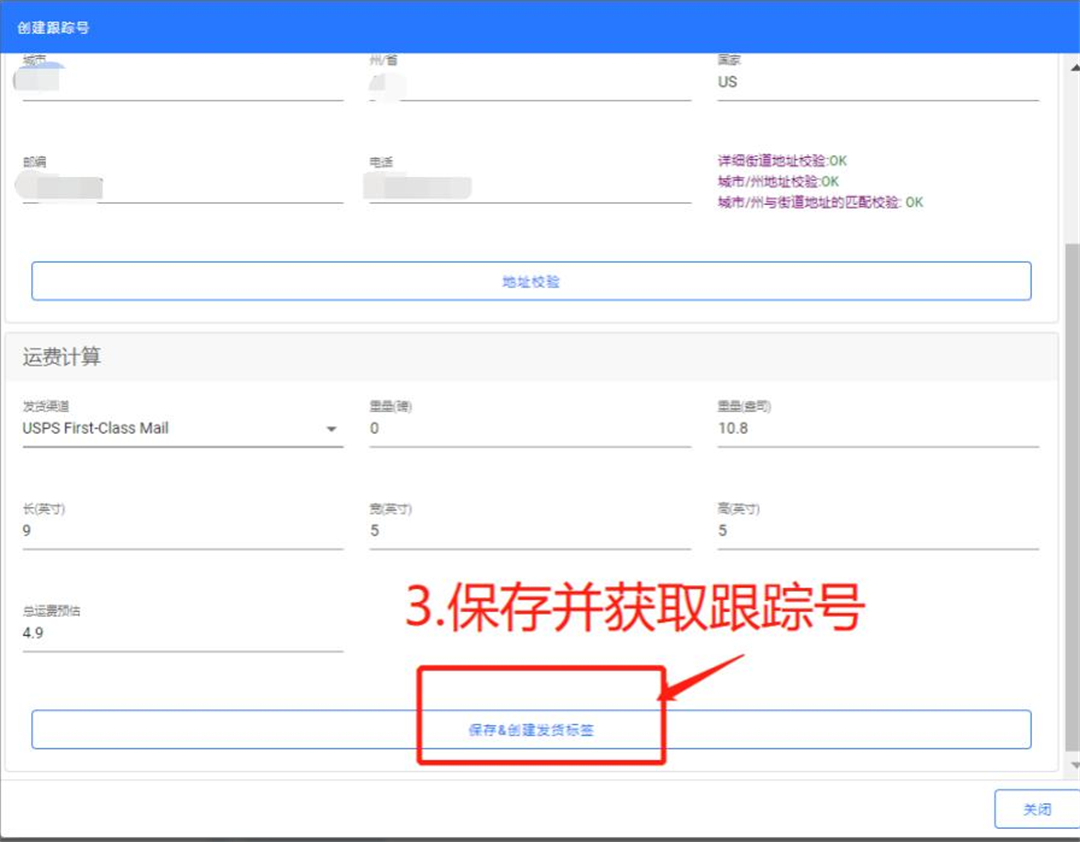
Task: Click 保存&创建发货标签 button
Action: click(x=531, y=730)
